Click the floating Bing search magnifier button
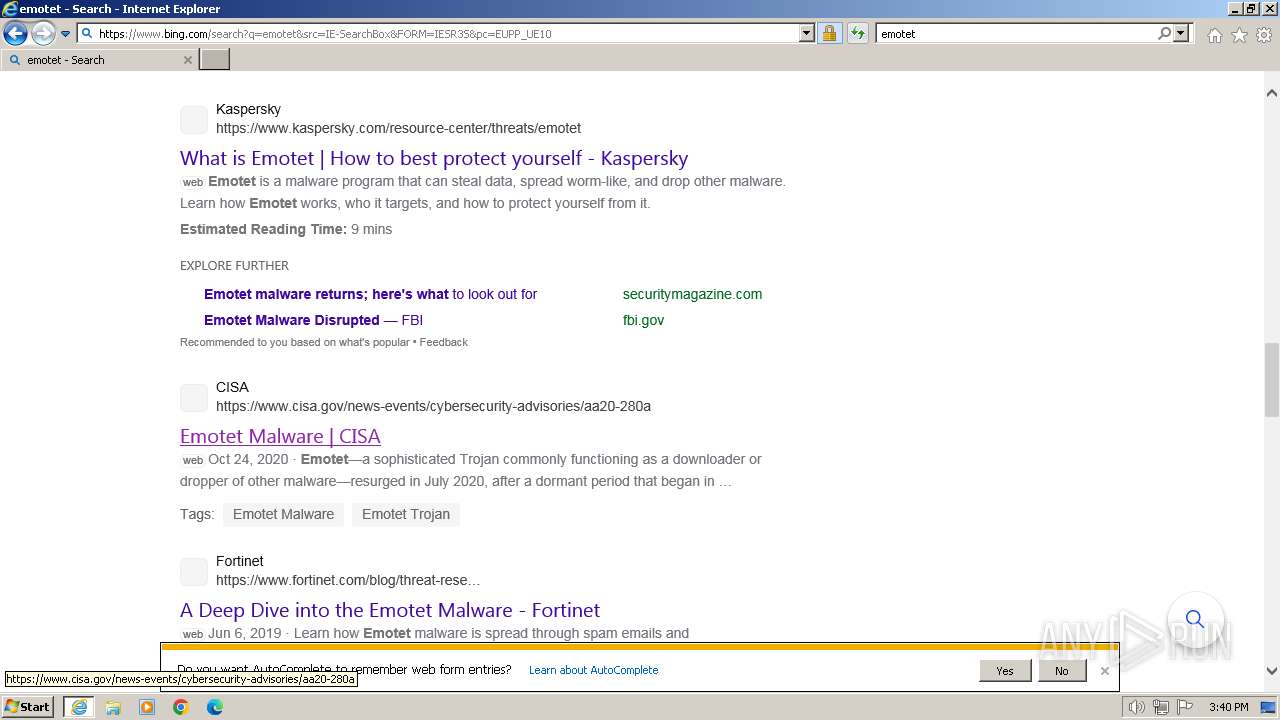1280x720 pixels. coord(1195,620)
